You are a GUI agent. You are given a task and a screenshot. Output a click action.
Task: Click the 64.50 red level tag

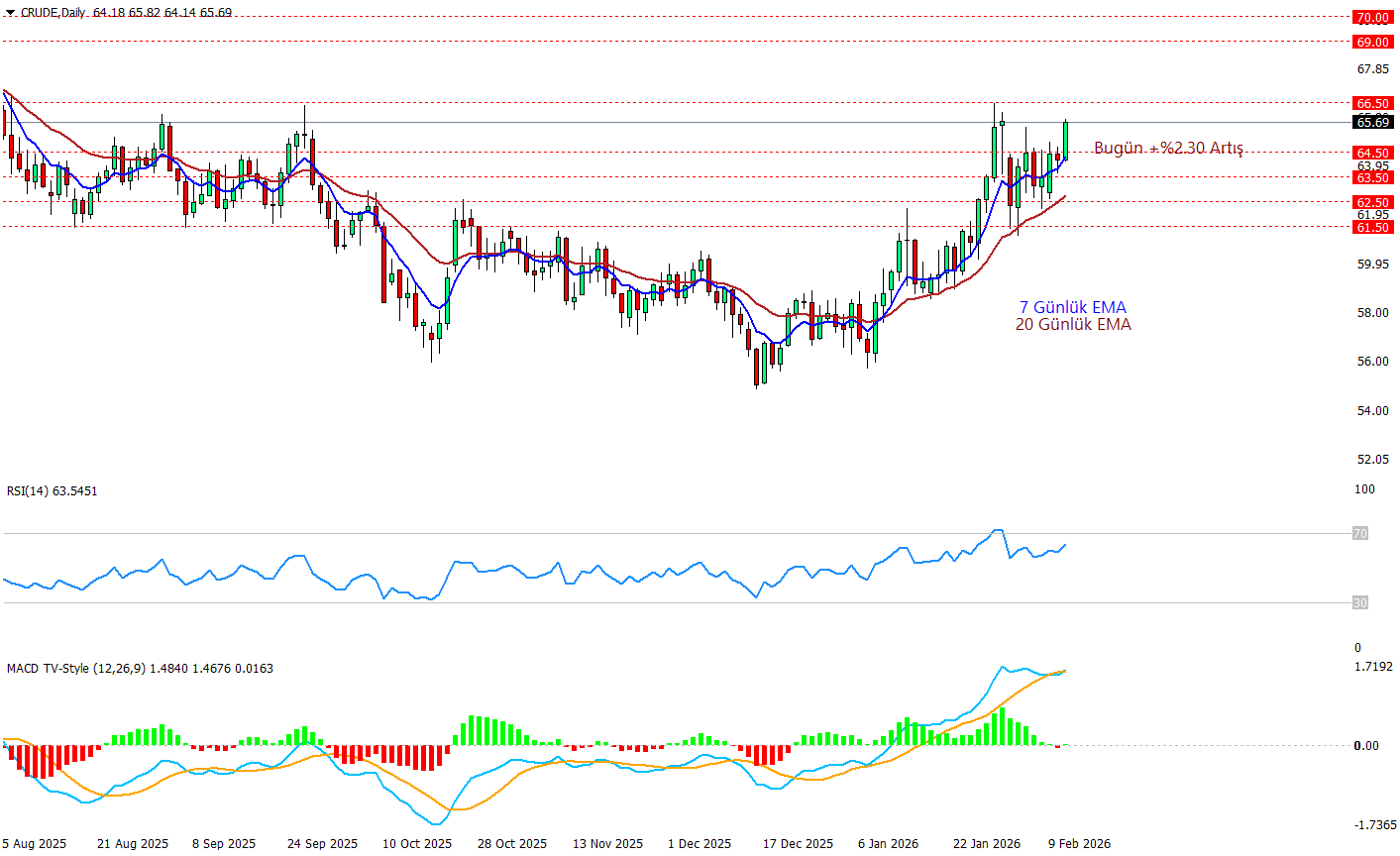[1372, 153]
